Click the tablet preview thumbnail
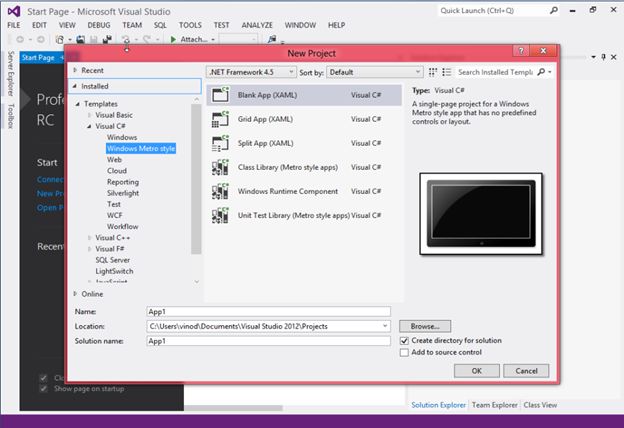This screenshot has width=624, height=428. tap(481, 214)
